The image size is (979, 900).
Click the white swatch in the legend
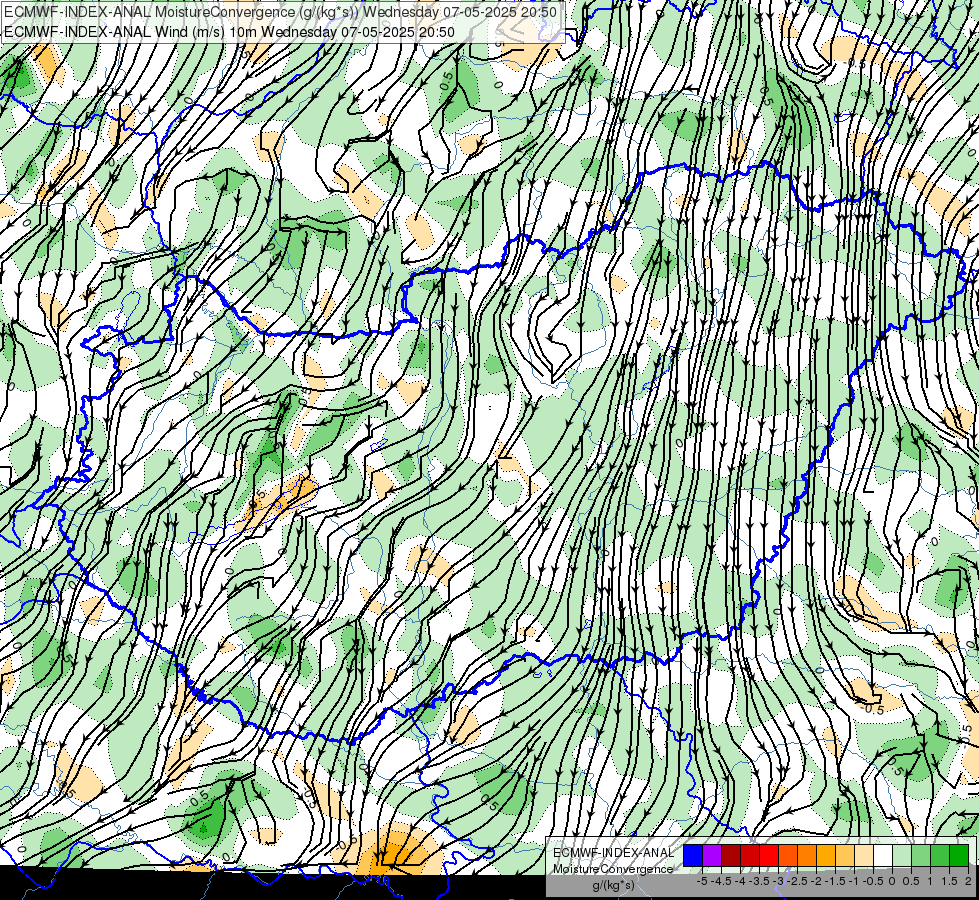point(883,855)
